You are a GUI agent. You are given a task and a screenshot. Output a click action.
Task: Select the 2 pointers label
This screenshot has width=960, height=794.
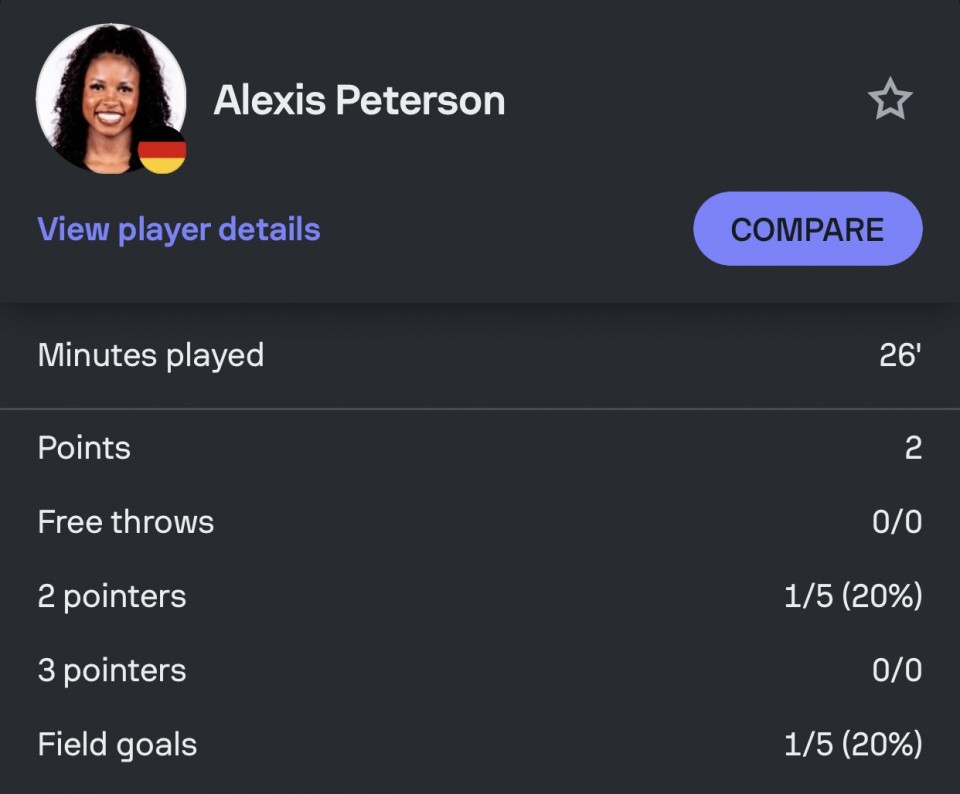click(x=111, y=597)
